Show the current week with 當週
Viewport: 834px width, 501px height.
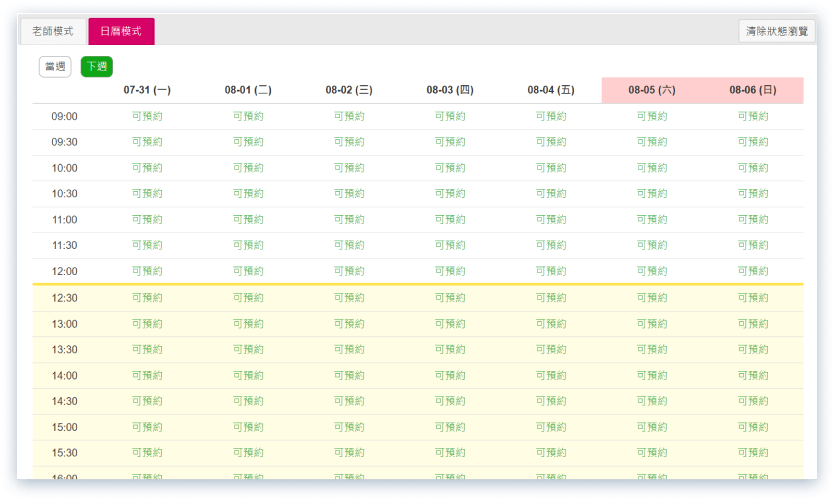[55, 67]
